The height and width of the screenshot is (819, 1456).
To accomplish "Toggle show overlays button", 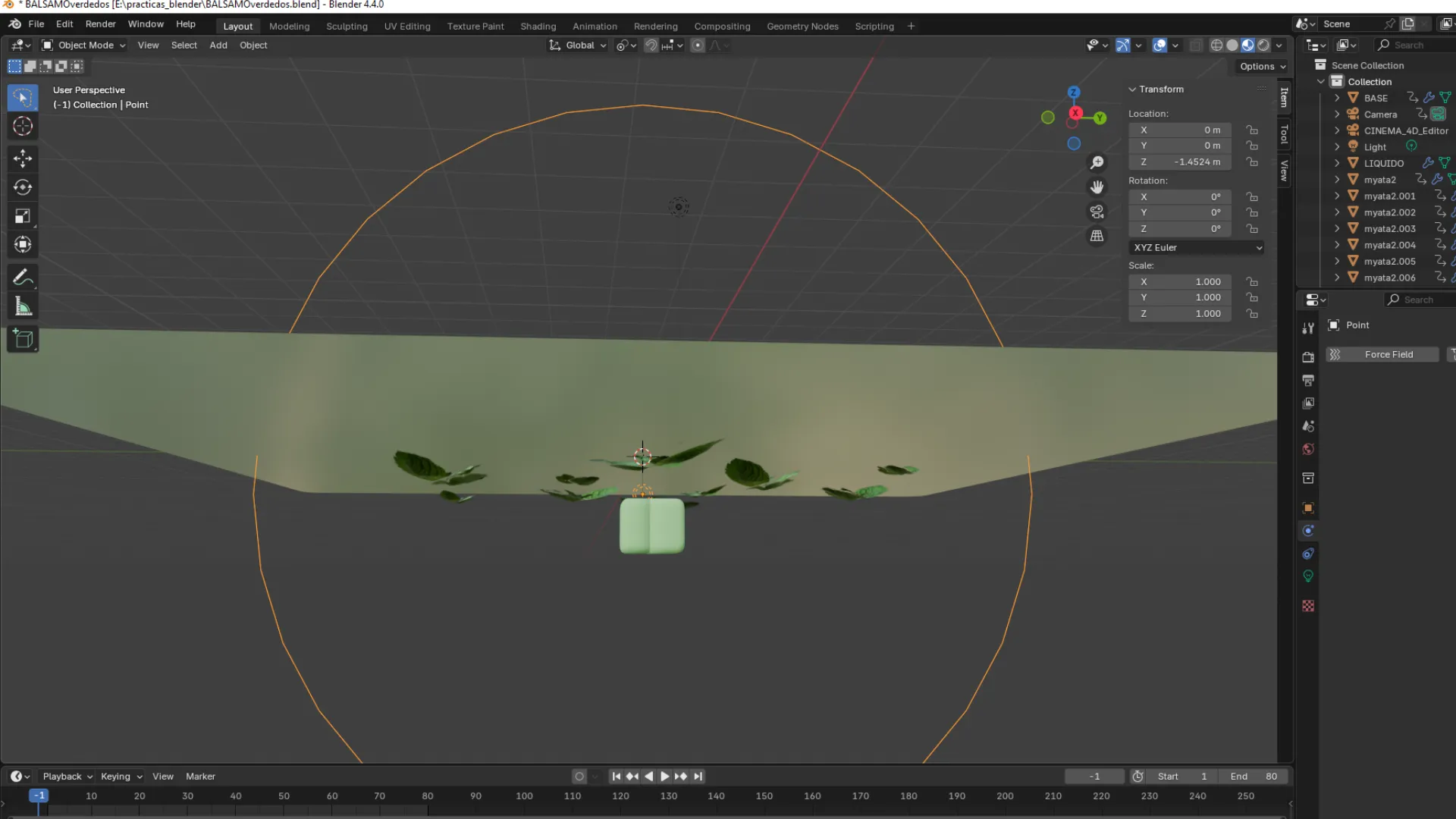I will 1159,45.
